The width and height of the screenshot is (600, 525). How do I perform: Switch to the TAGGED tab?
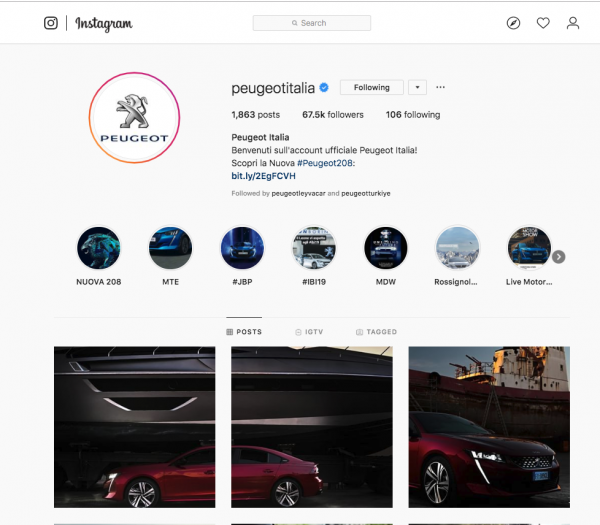[377, 332]
